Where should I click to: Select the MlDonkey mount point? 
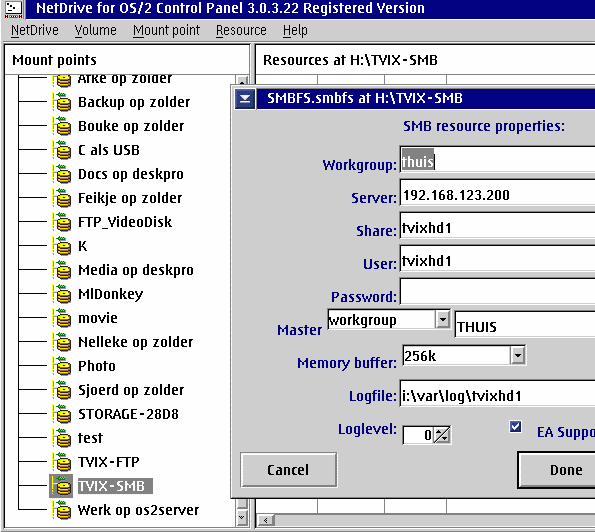110,294
